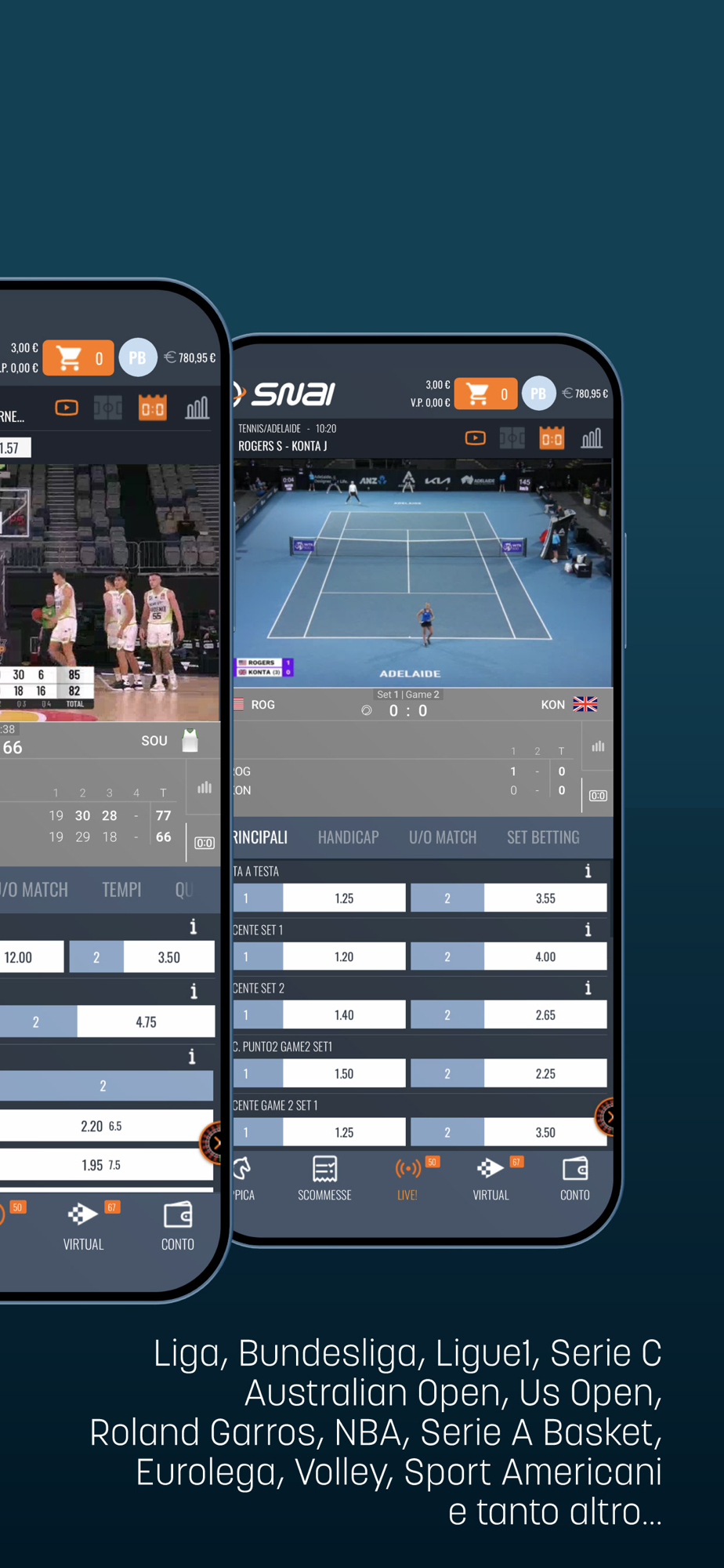Show field view icon on tennis match
The image size is (724, 1568).
(x=512, y=438)
